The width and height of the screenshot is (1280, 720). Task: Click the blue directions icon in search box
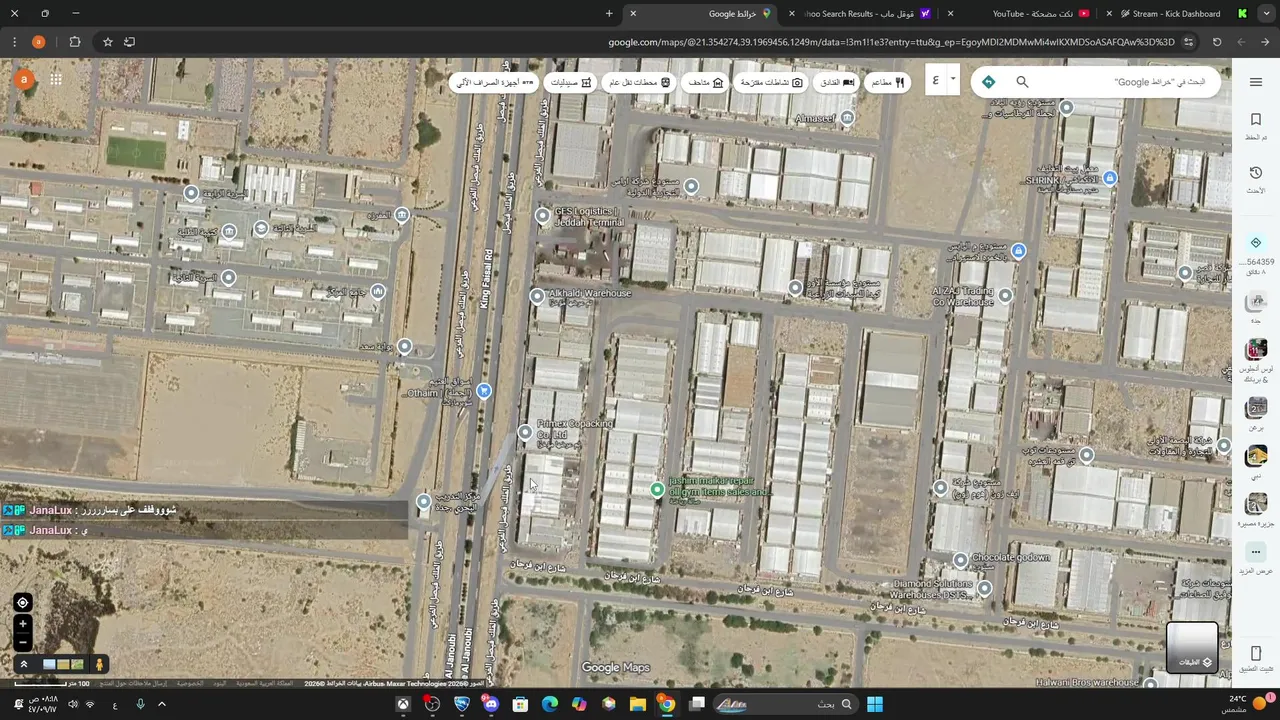988,82
